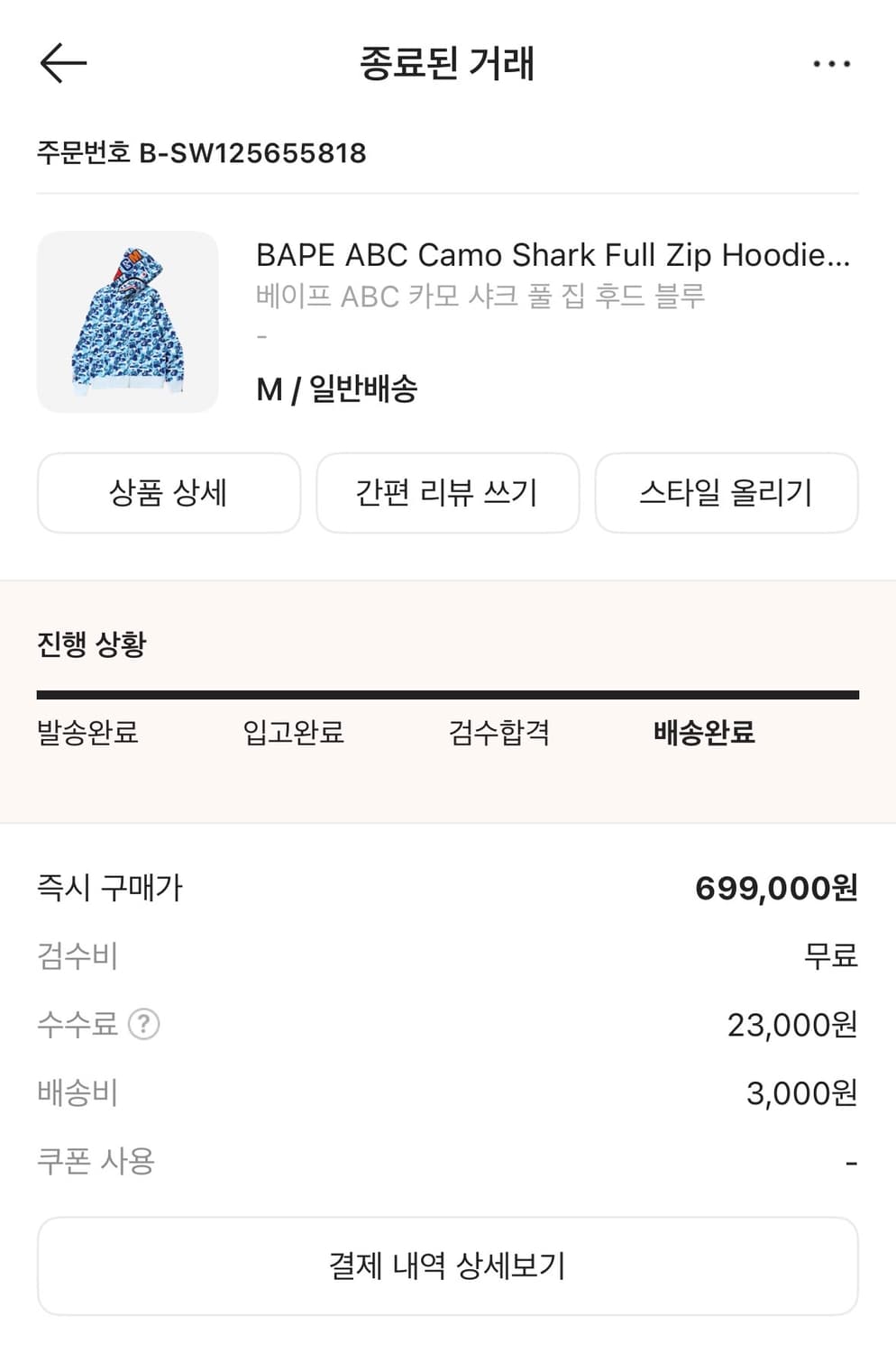Tap the 즉시 구매가 price 699,000원

tap(777, 887)
